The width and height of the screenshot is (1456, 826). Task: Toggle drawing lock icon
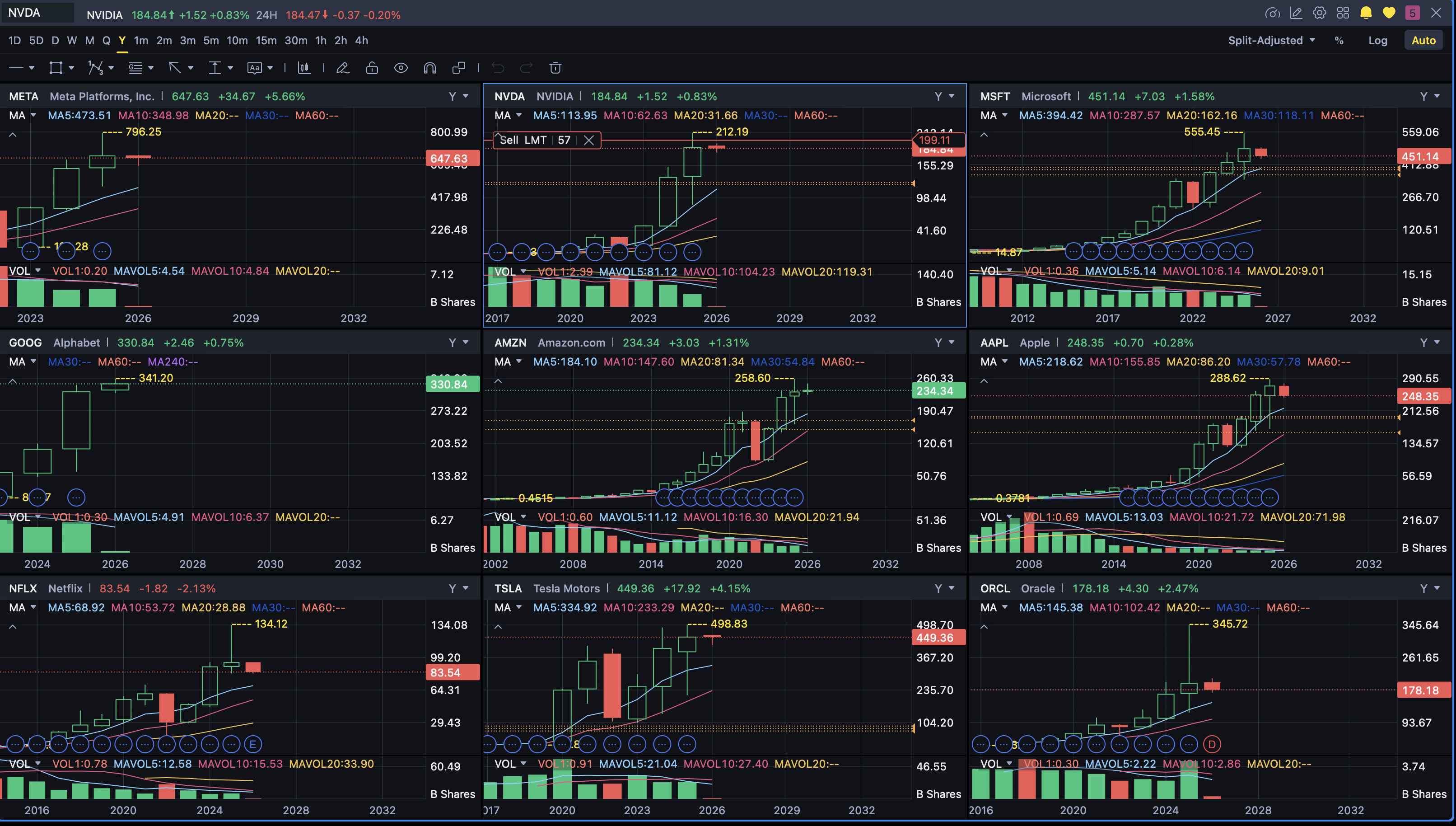coord(372,68)
